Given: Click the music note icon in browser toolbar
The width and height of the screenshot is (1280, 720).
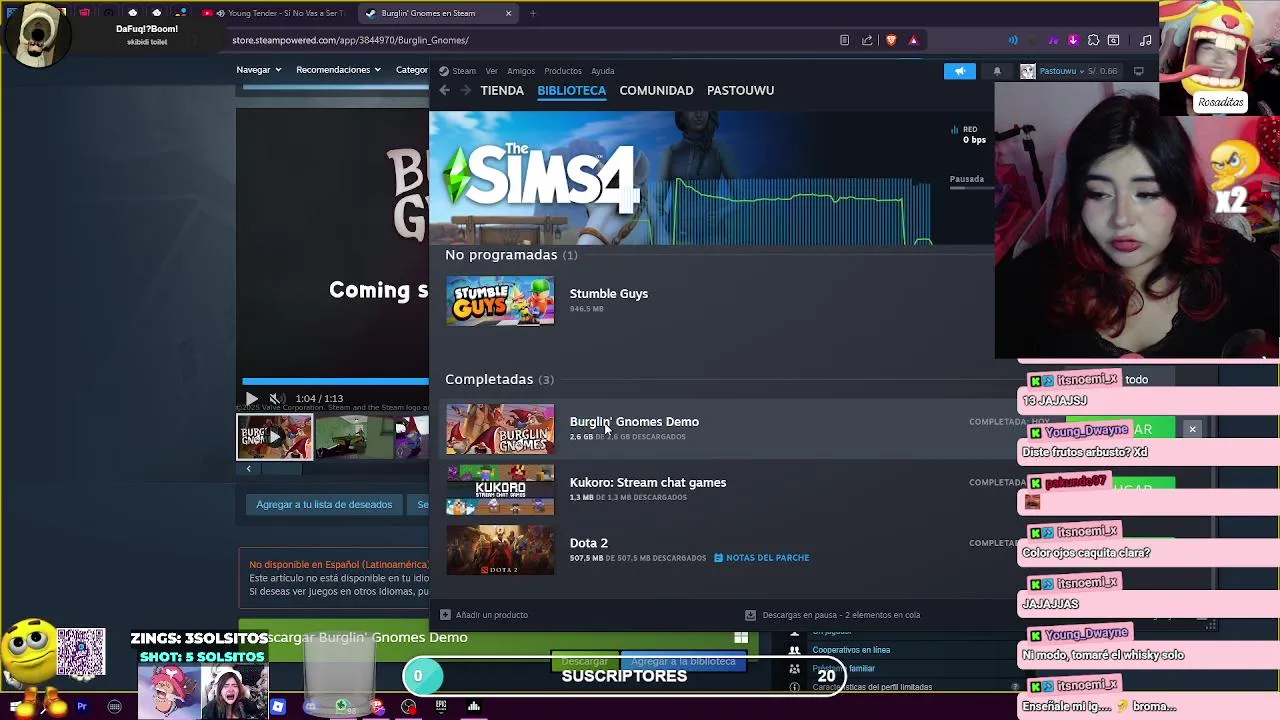Looking at the screenshot, I should 1146,40.
